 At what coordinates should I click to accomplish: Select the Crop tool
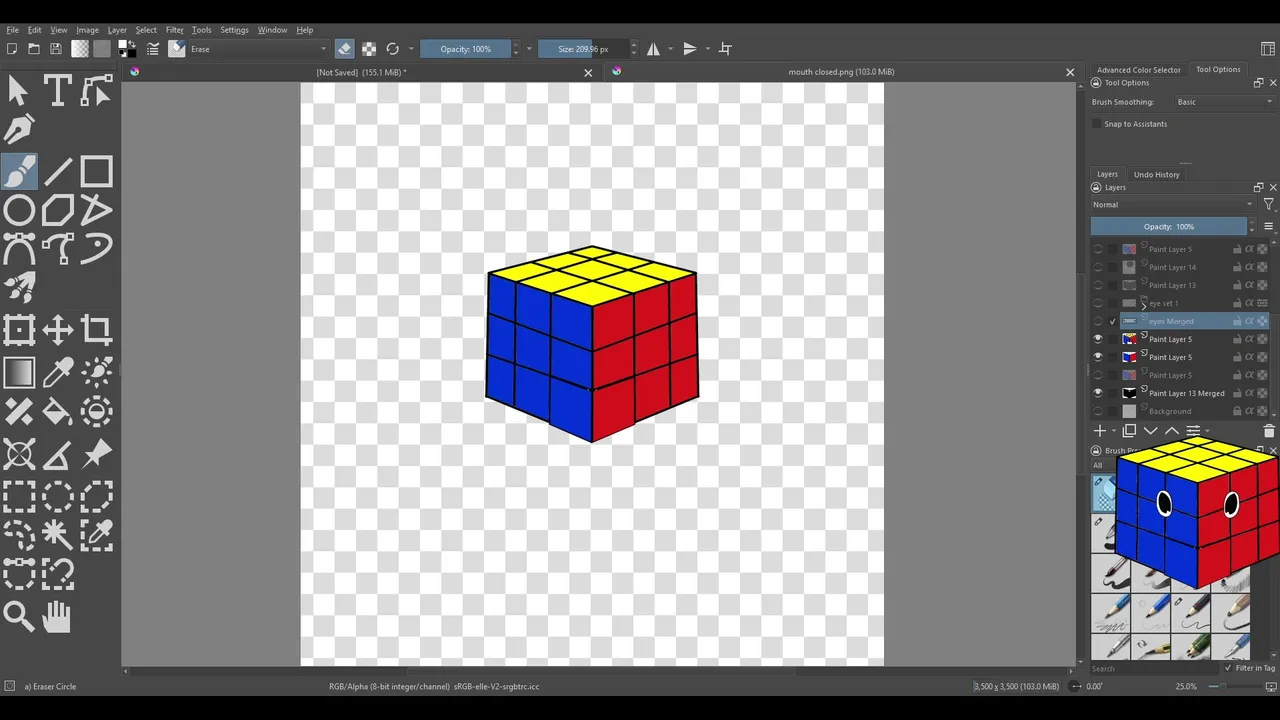(x=96, y=330)
